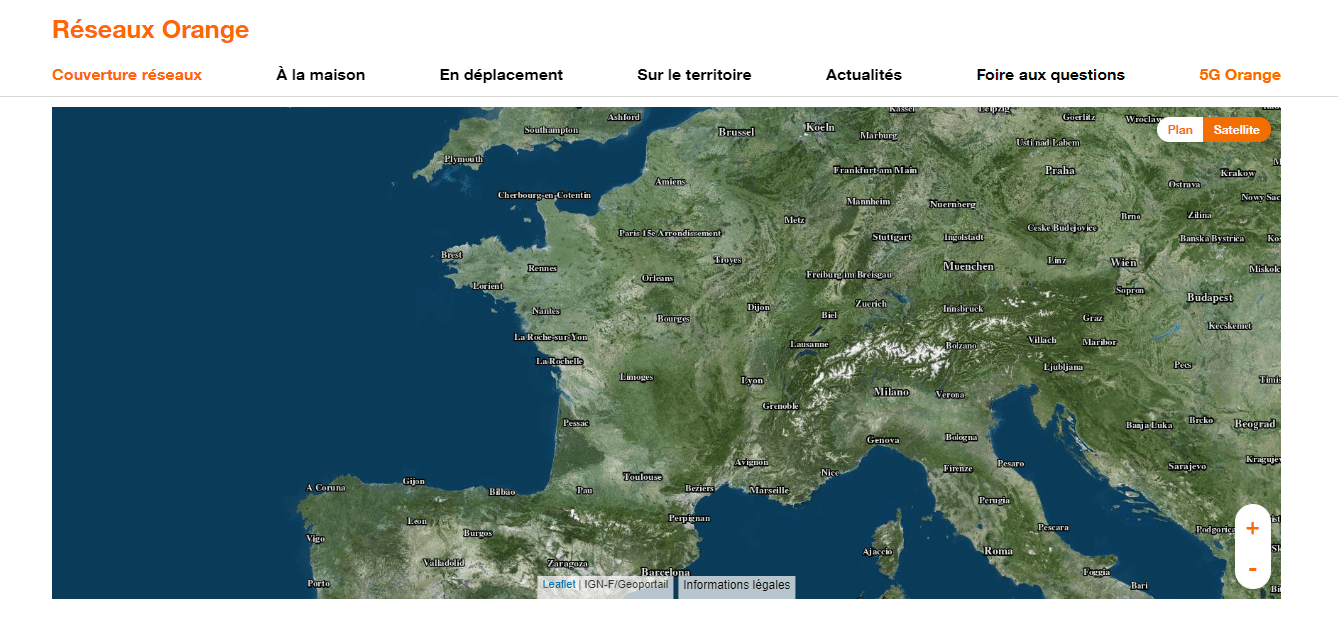1338x628 pixels.
Task: Click the Milano label on the map
Action: click(891, 392)
